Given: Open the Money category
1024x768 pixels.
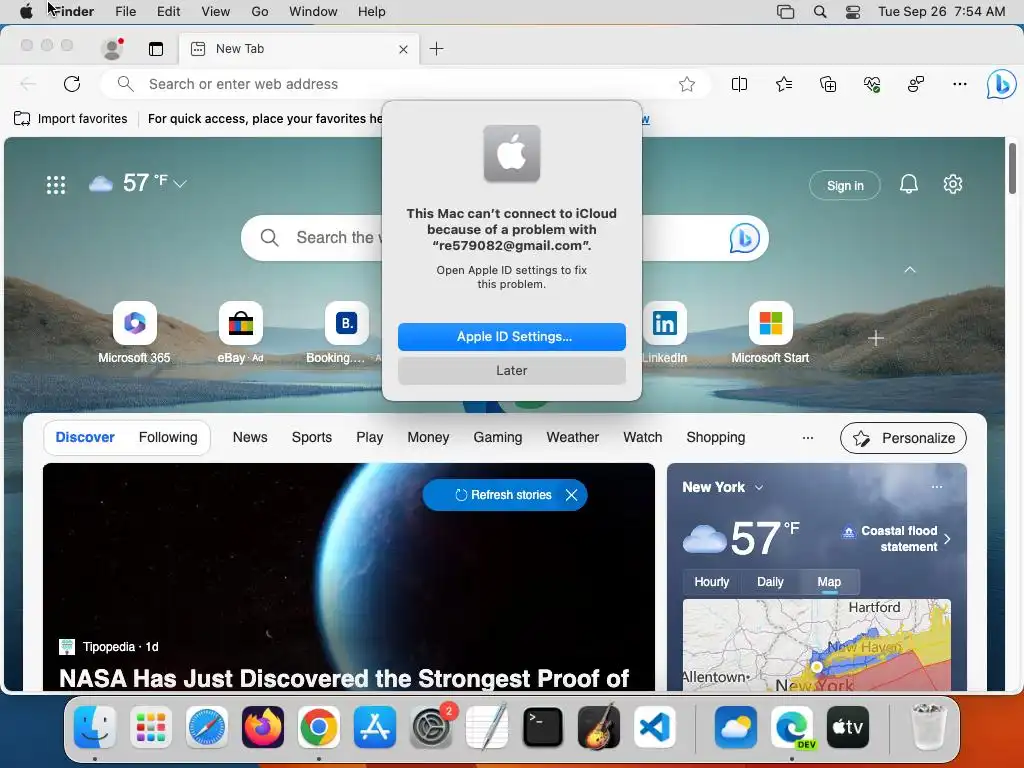Looking at the screenshot, I should tap(428, 438).
